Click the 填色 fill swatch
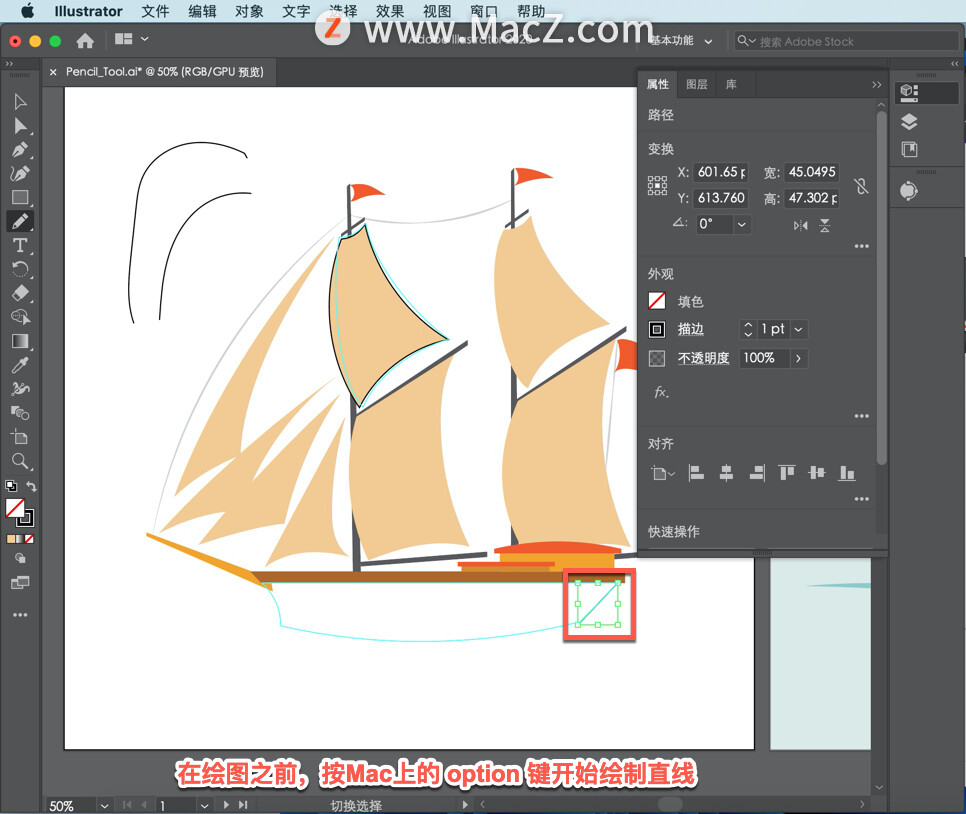The height and width of the screenshot is (814, 966). pos(657,301)
